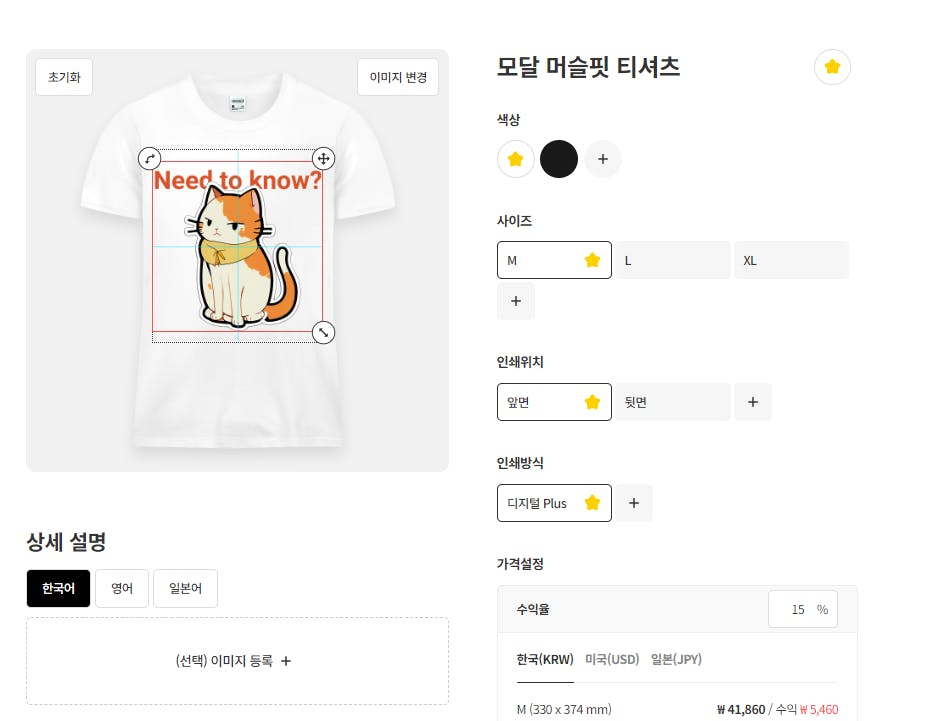Click the 초기화 reset button
This screenshot has width=928, height=721.
click(x=64, y=78)
